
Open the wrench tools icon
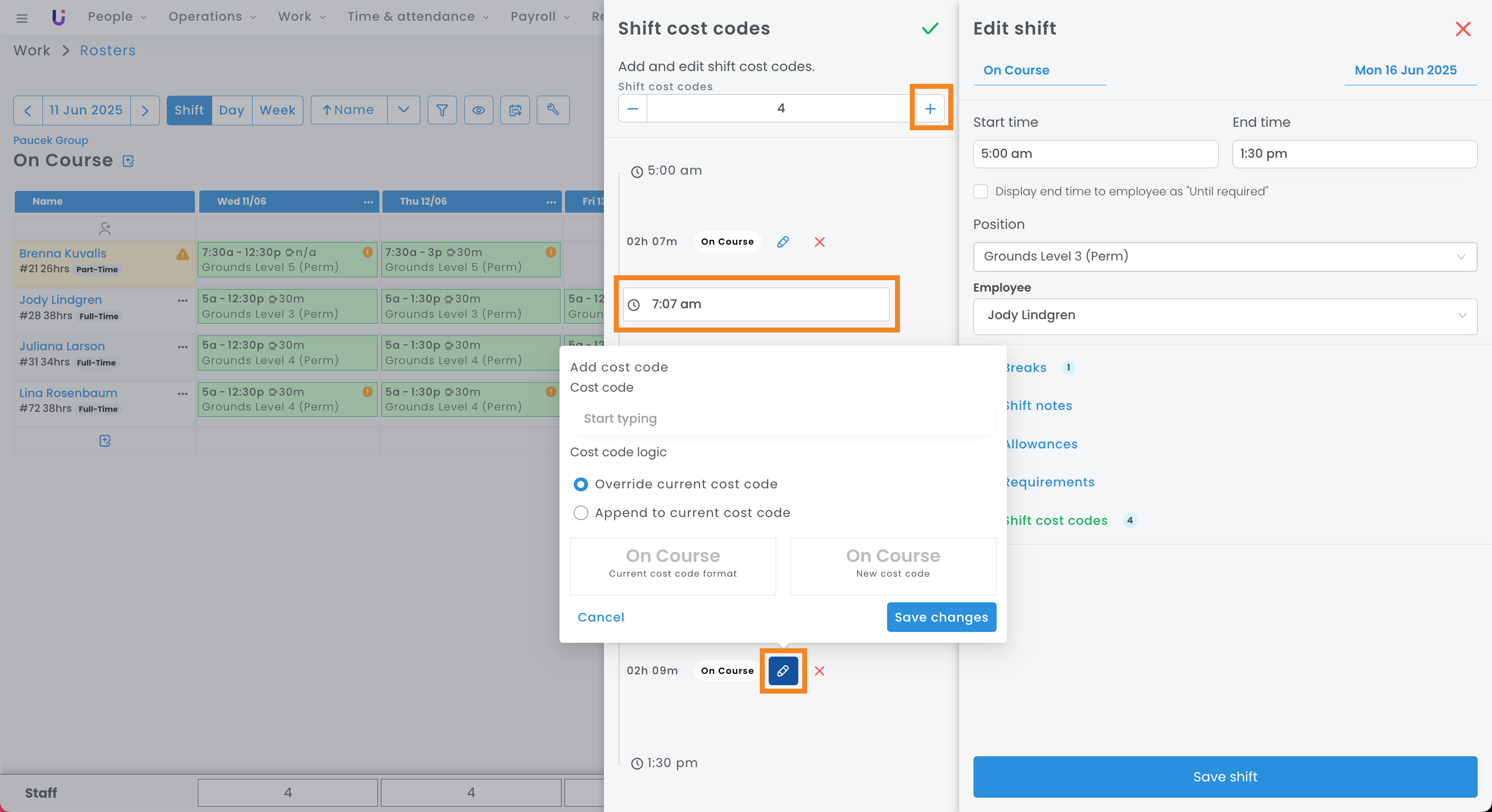[x=553, y=110]
